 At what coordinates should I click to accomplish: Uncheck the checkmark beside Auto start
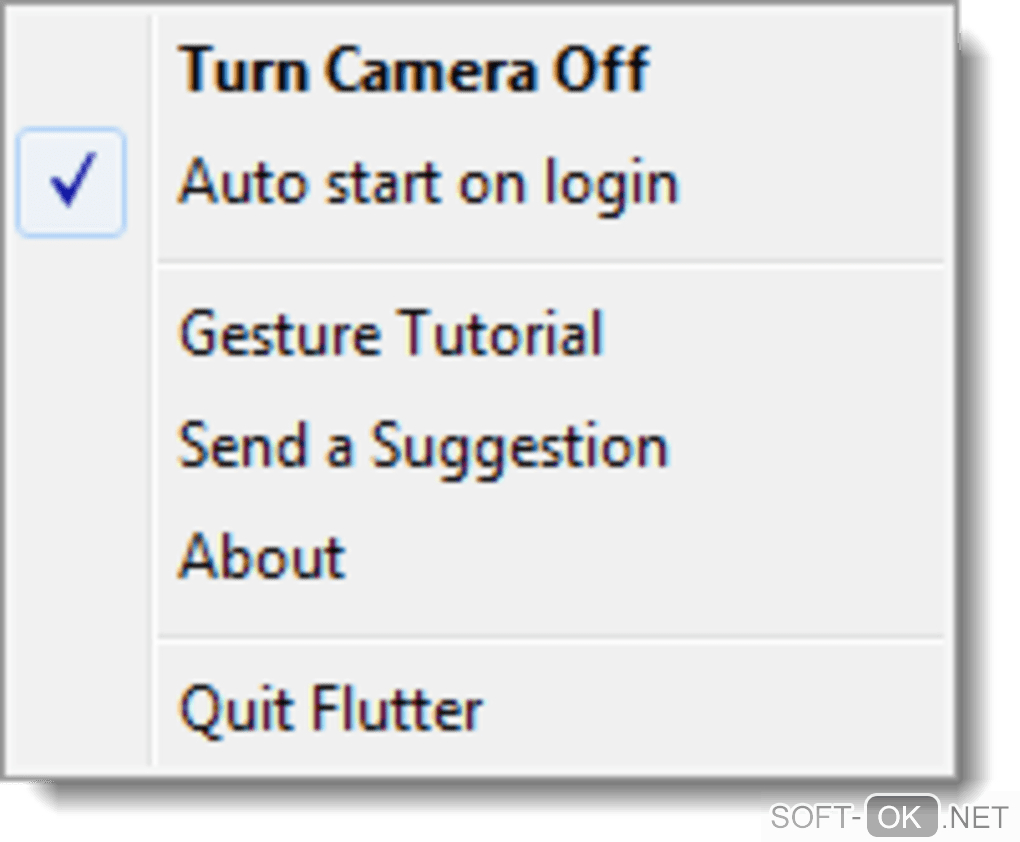[71, 183]
